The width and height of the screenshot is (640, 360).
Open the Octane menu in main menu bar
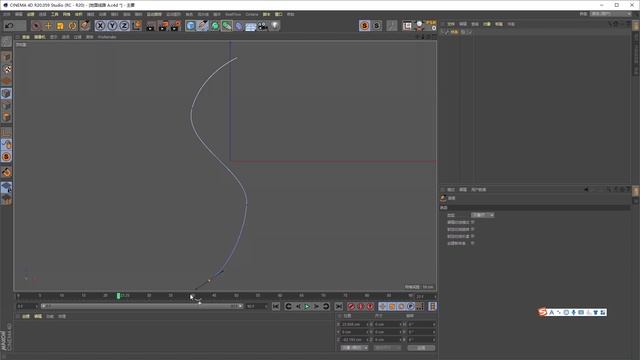coord(252,14)
